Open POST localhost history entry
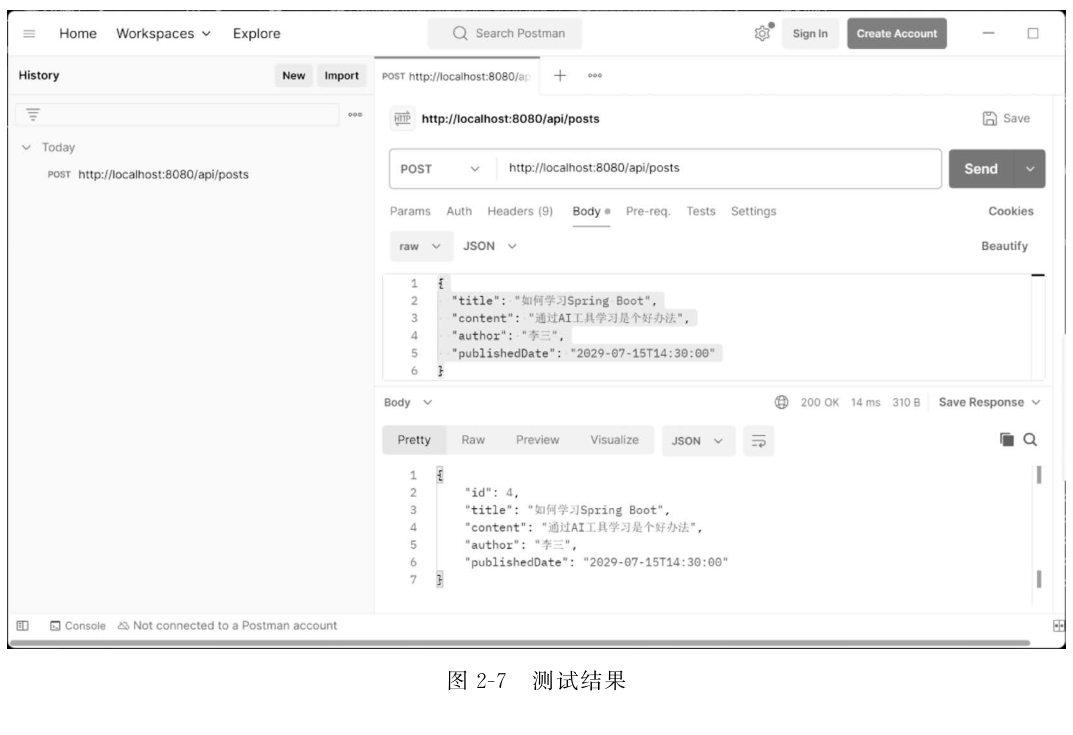 coord(148,175)
